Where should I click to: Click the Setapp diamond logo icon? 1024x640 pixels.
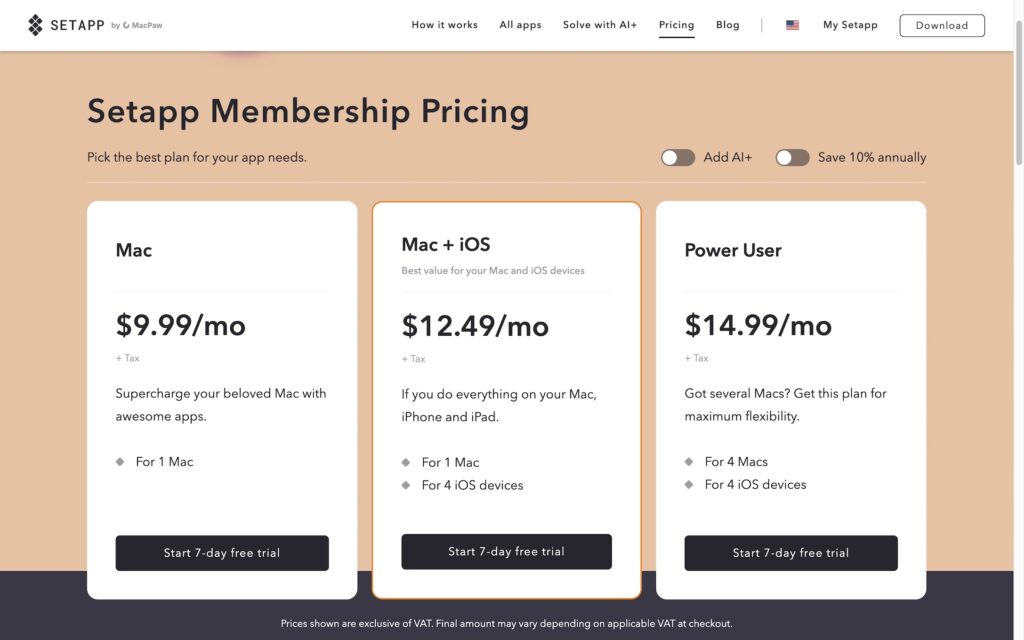(38, 24)
